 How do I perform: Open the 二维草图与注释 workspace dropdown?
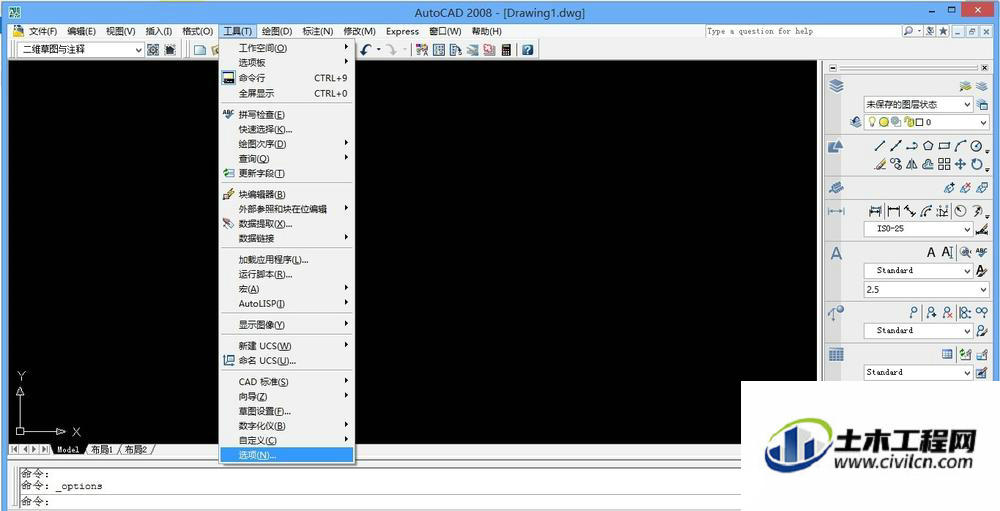pyautogui.click(x=81, y=50)
